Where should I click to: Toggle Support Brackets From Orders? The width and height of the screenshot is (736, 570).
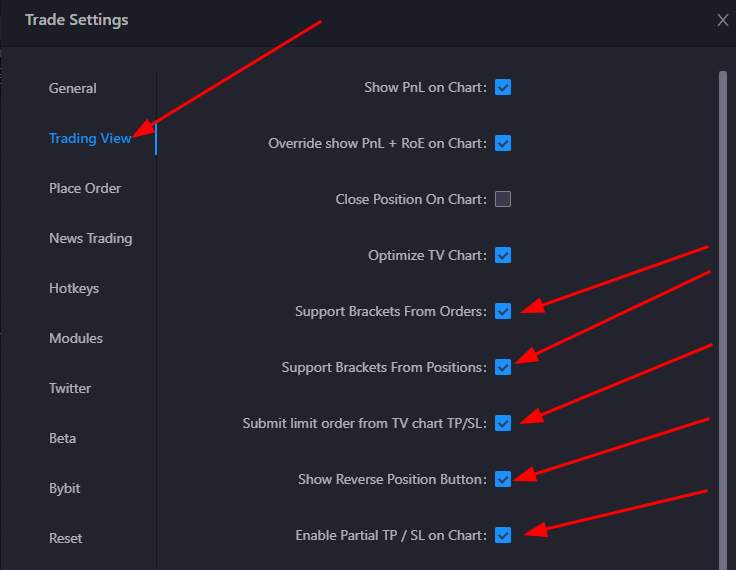pos(503,311)
